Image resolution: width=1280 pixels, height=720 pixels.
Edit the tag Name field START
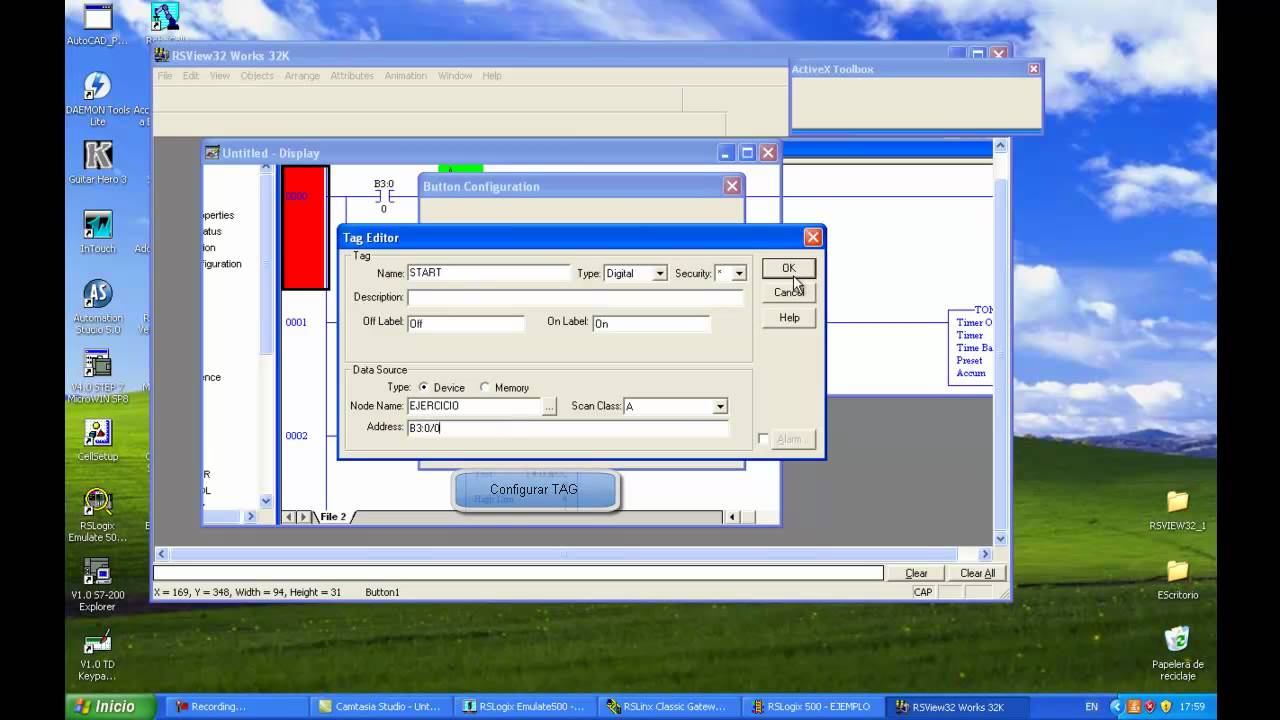[x=488, y=273]
